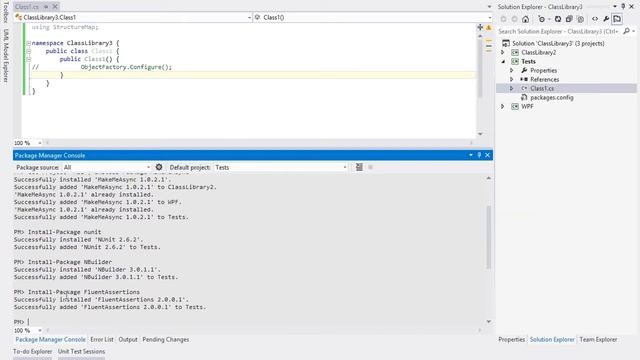Switch to the Pending Changes tab

165,339
